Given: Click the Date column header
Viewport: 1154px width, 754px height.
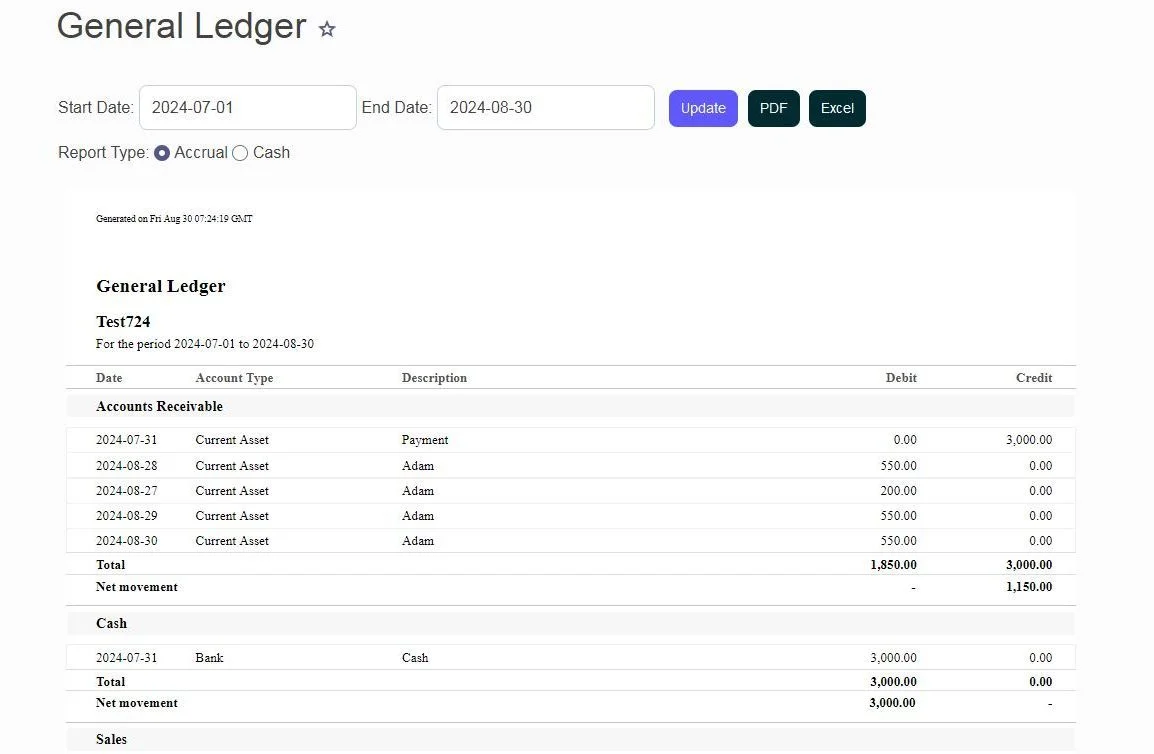Looking at the screenshot, I should pos(109,378).
